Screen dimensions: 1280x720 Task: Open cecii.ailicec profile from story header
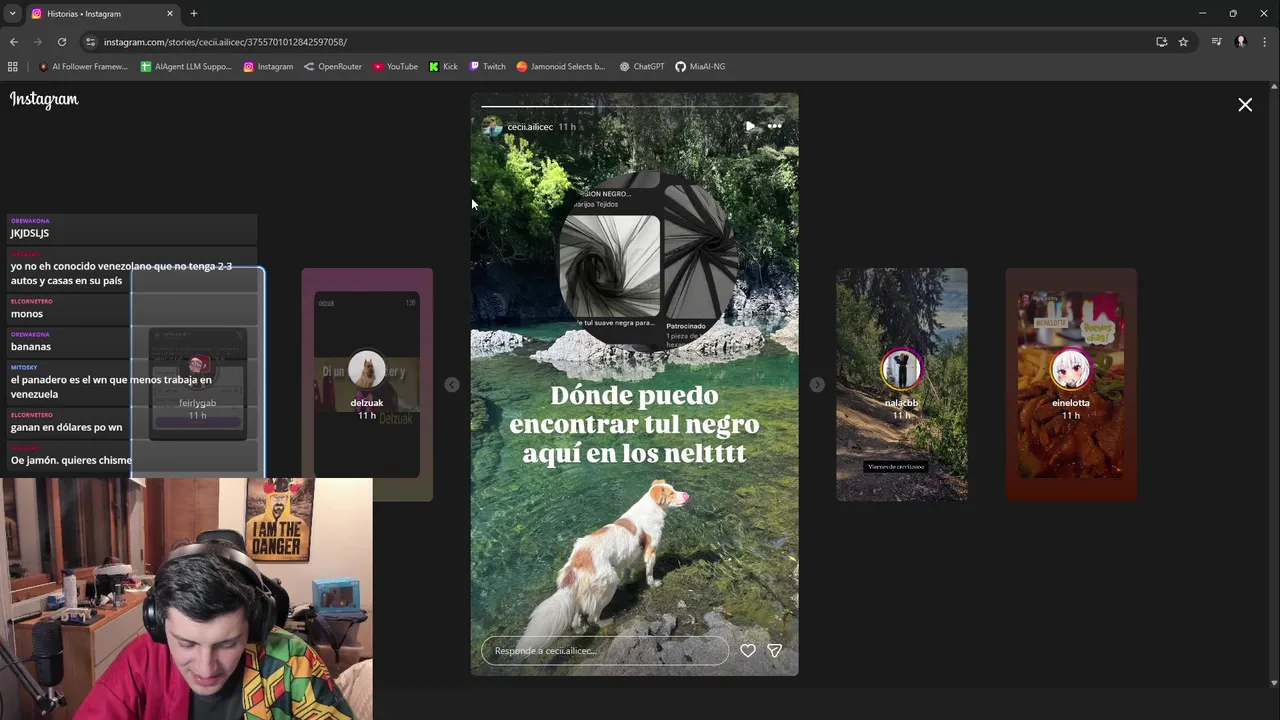tap(530, 127)
